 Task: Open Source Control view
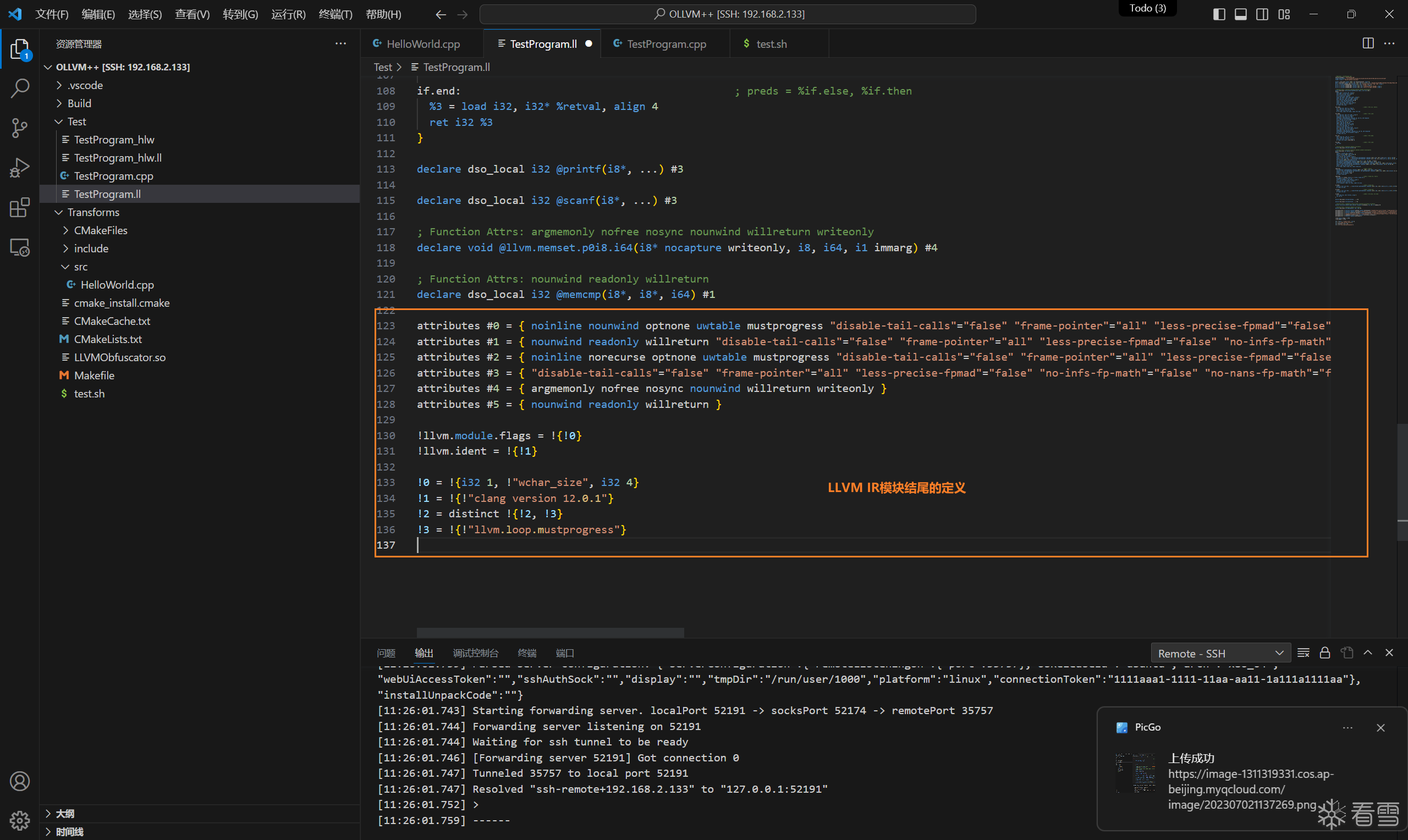pyautogui.click(x=20, y=128)
